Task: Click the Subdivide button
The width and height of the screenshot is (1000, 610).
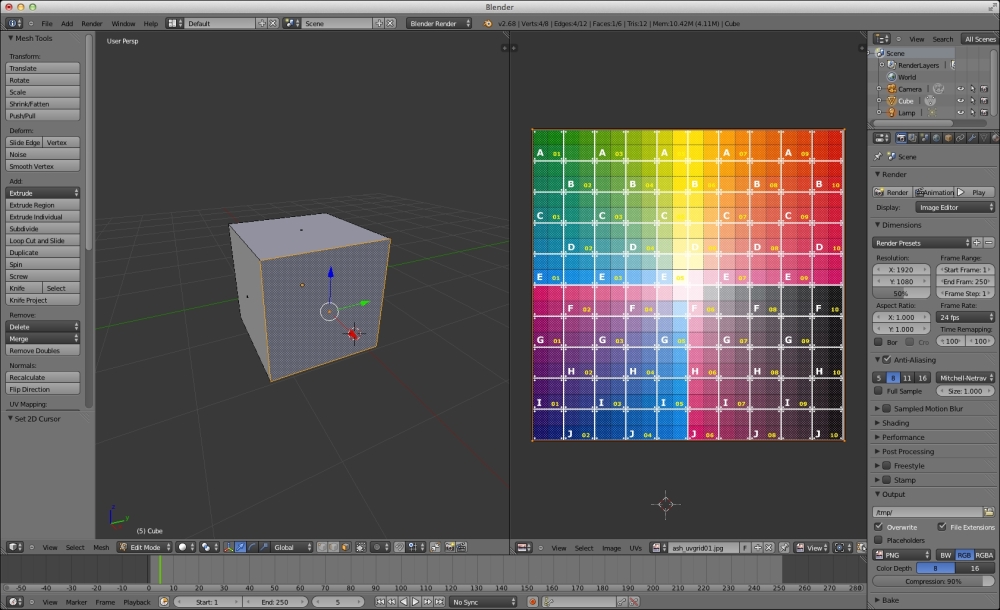Action: click(43, 228)
